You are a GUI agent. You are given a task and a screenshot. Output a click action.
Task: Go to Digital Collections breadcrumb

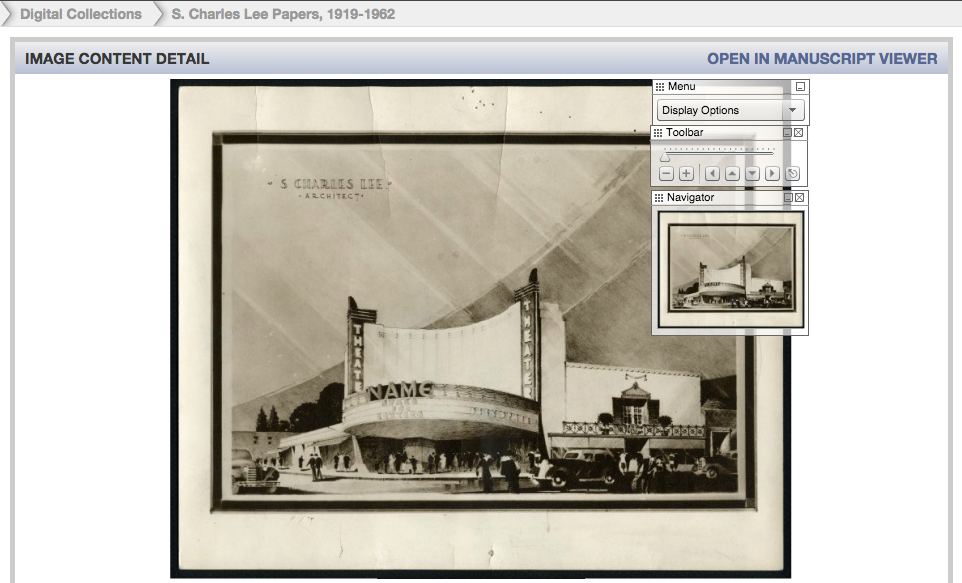[80, 14]
